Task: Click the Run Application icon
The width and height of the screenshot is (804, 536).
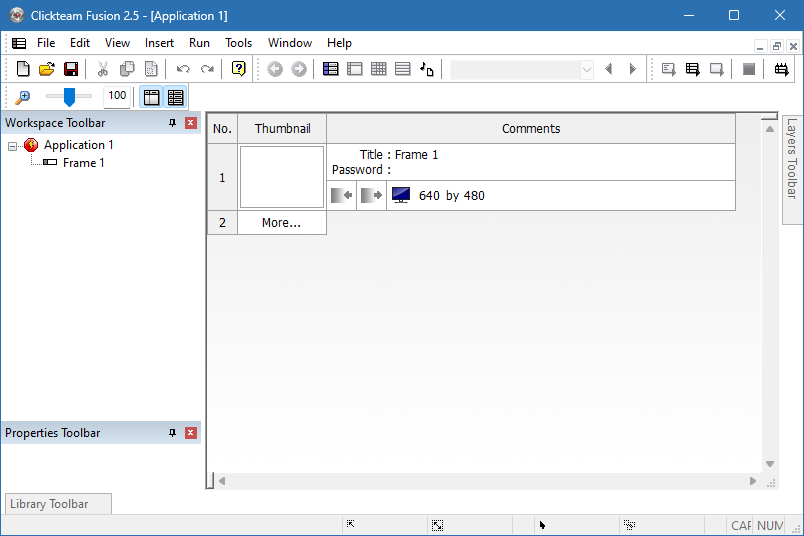Action: tap(692, 69)
